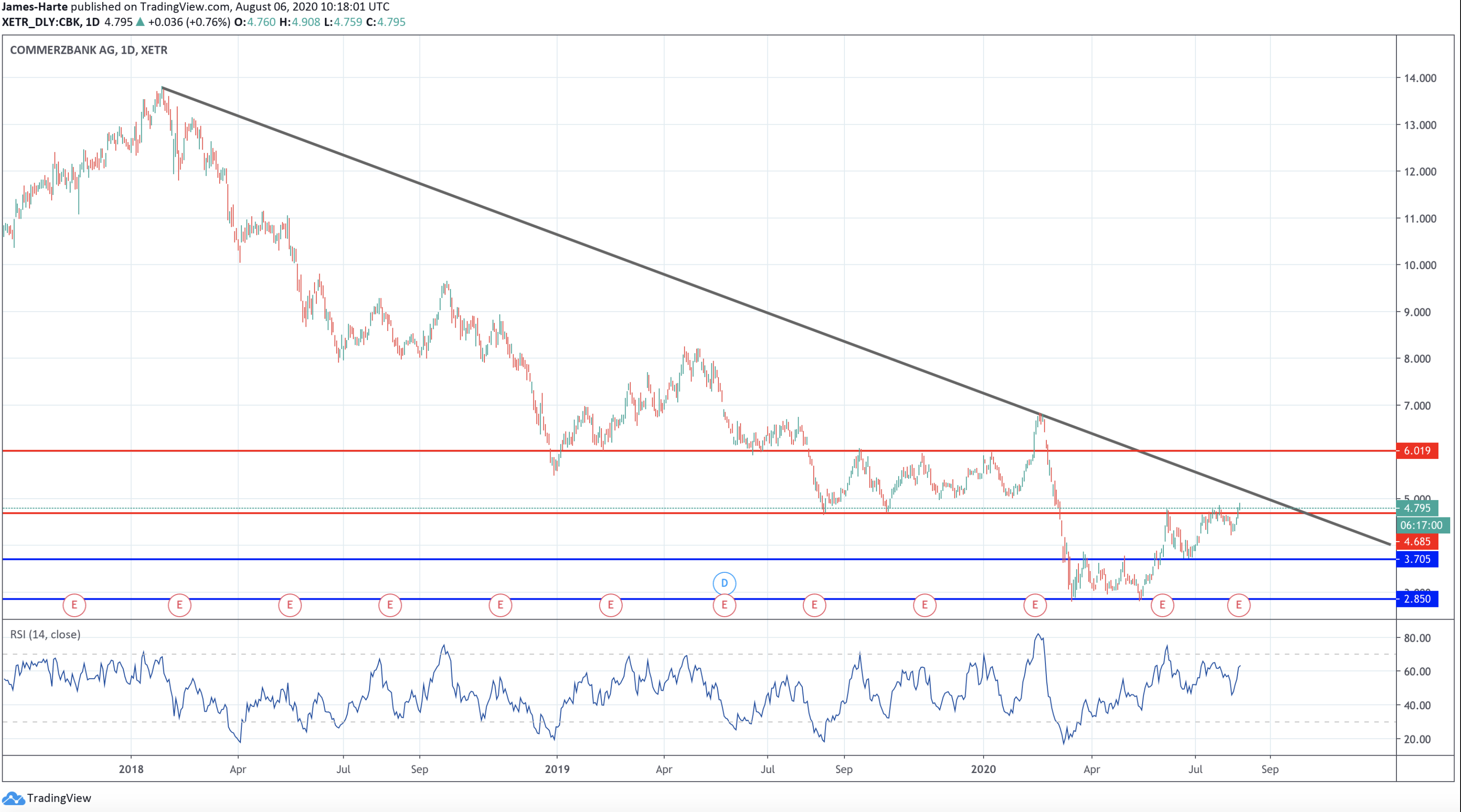Click the earnings E marker below the dividend marker
Screen dimensions: 1461x812
[x=724, y=605]
